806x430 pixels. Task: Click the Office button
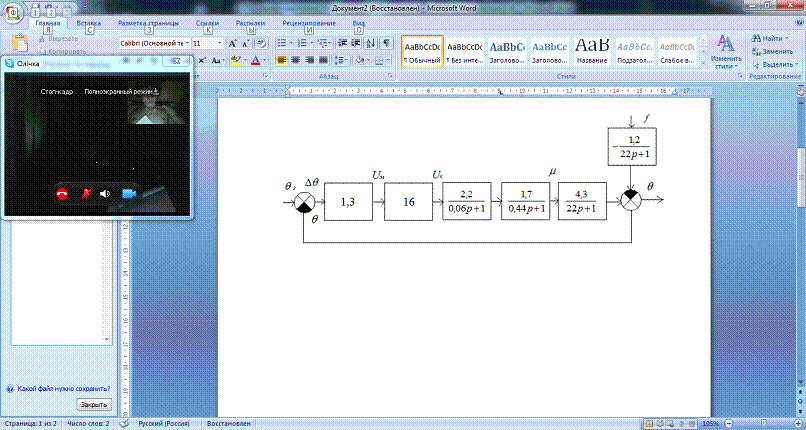click(13, 12)
